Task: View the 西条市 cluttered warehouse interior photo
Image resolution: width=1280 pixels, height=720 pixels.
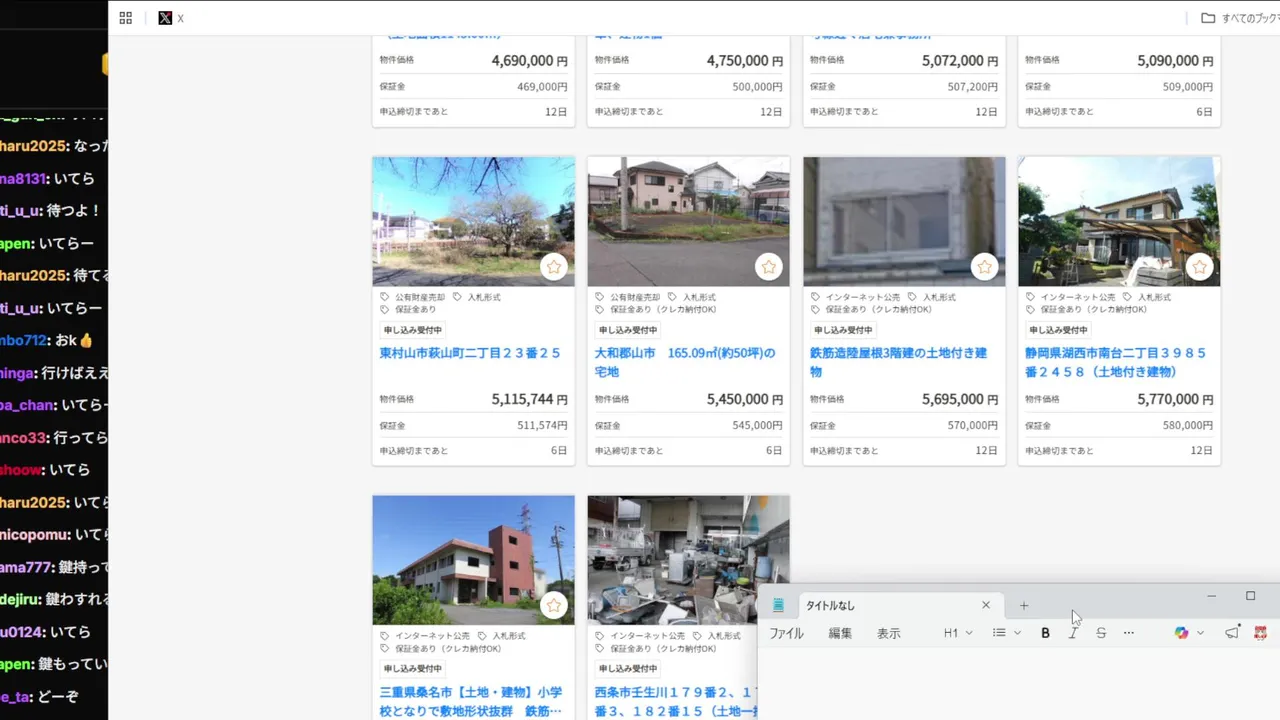Action: click(688, 560)
